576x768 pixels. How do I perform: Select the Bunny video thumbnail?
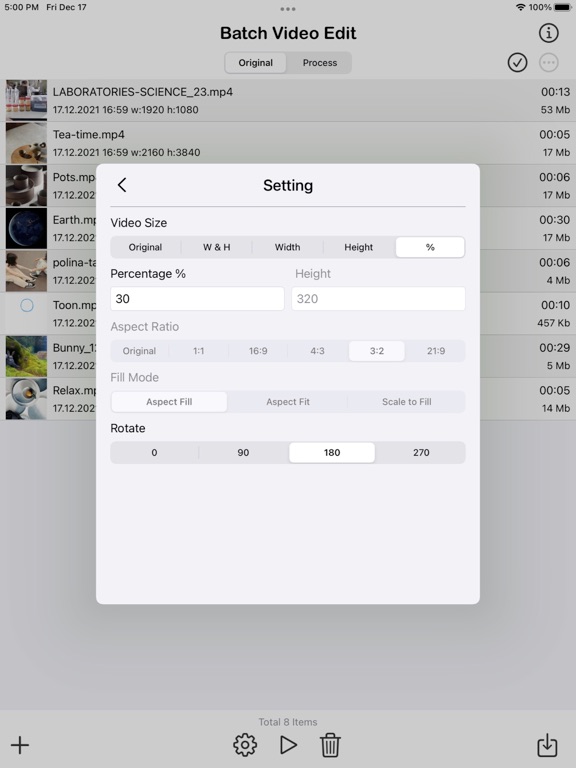click(26, 356)
